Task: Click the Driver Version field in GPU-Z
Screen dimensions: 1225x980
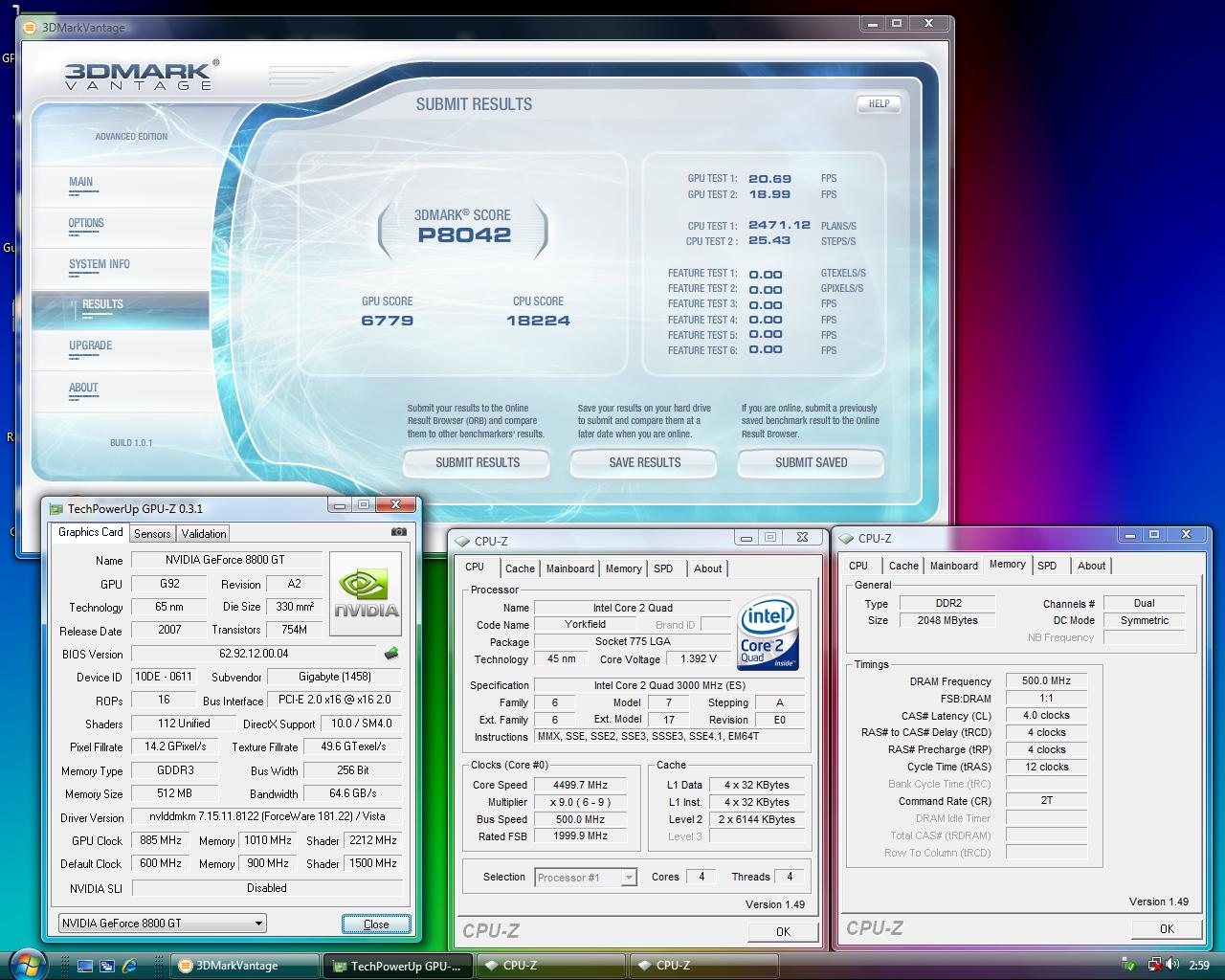Action: pyautogui.click(x=267, y=817)
